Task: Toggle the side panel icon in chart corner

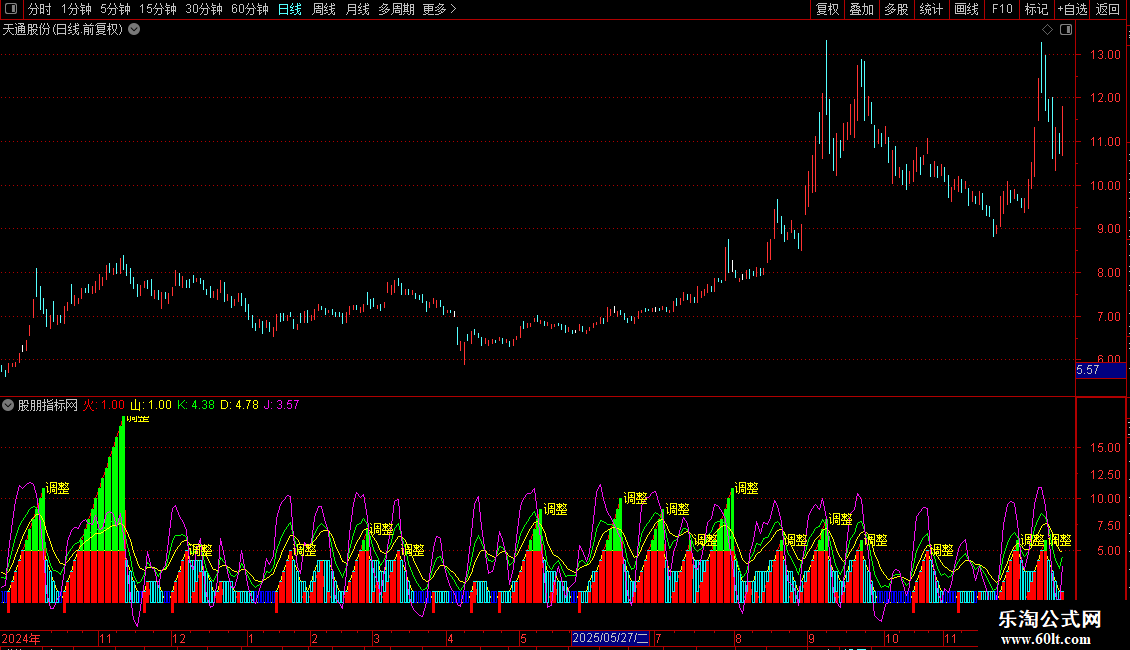Action: point(1066,30)
